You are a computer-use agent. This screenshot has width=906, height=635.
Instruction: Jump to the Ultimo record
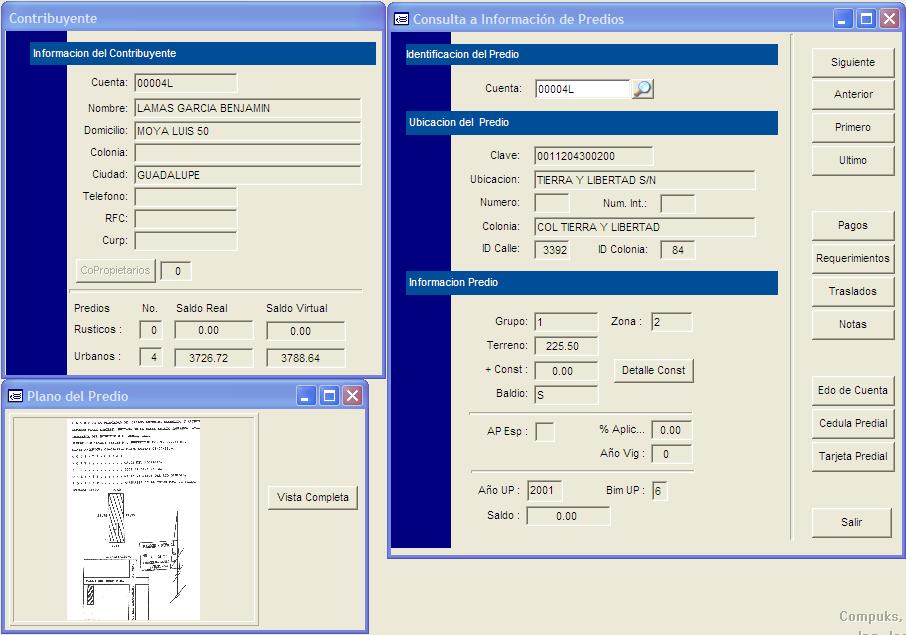852,160
